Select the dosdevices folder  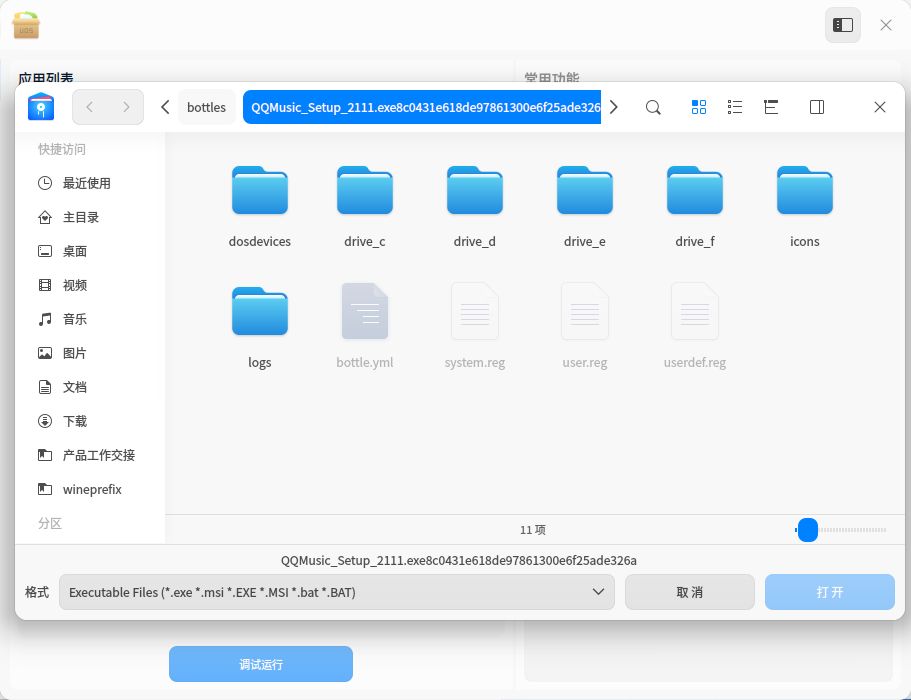(x=260, y=207)
